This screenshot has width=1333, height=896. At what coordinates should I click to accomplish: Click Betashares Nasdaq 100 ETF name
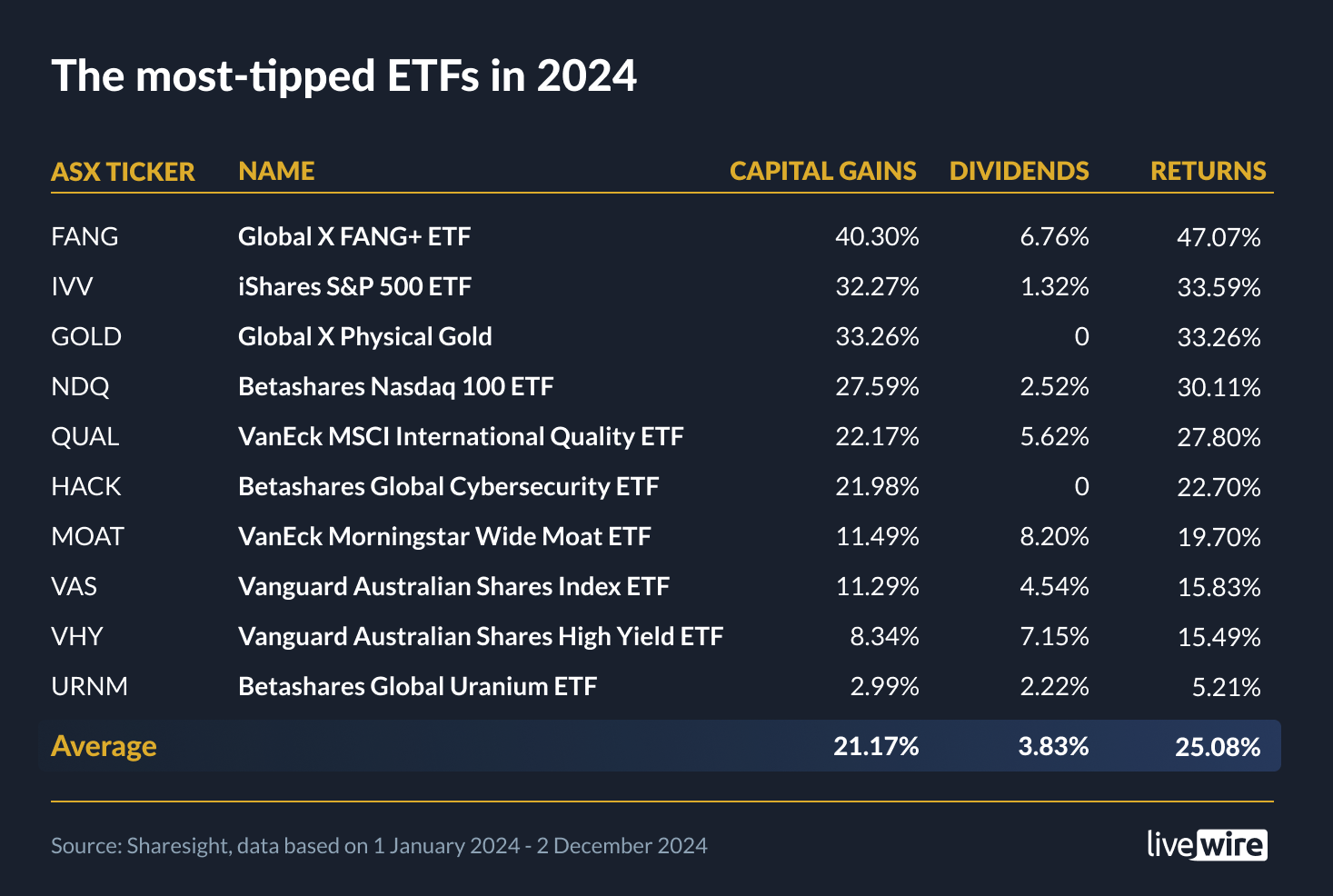(x=395, y=386)
